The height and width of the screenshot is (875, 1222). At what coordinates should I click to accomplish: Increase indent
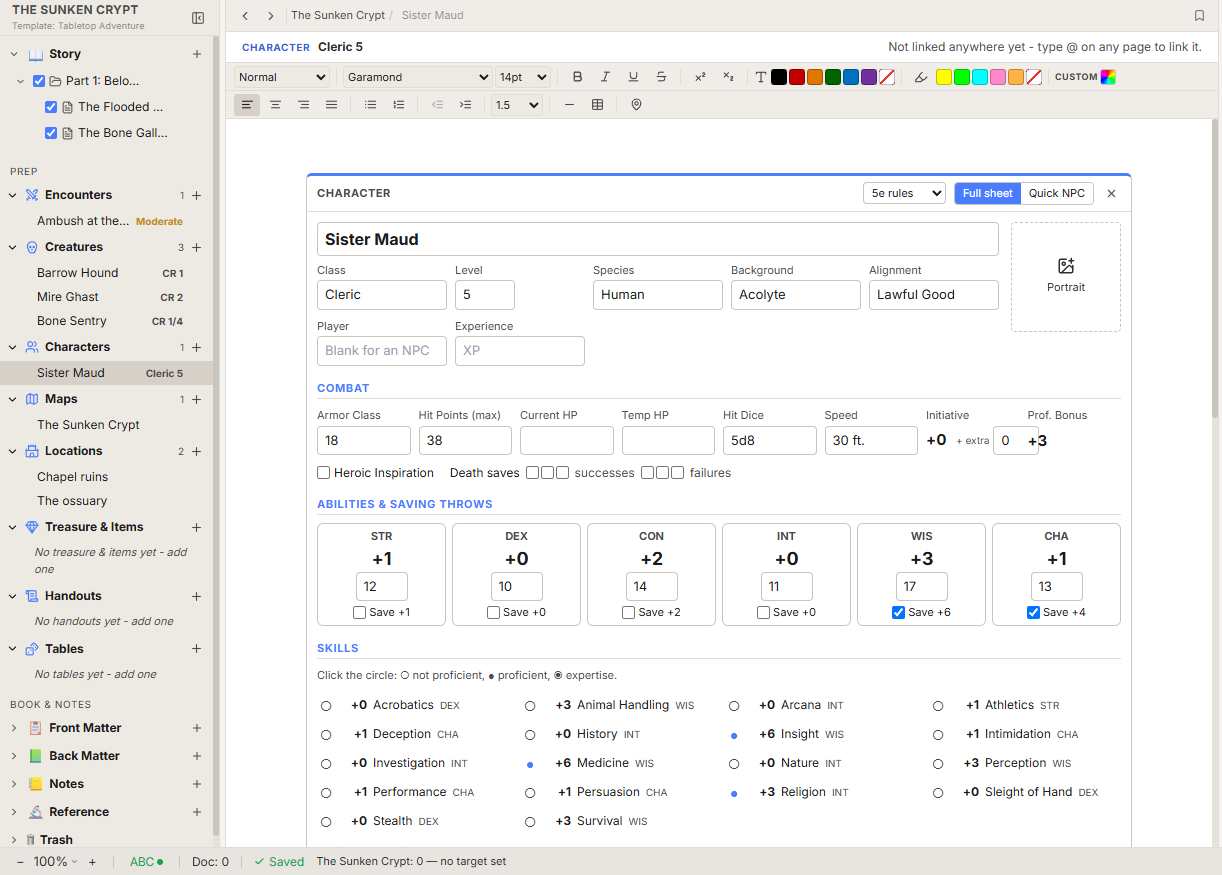click(465, 105)
